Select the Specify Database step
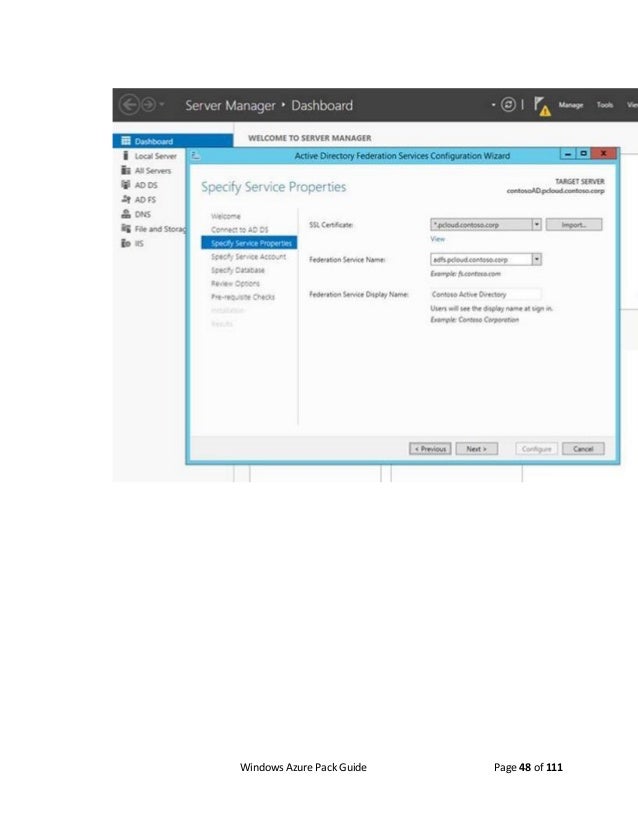The width and height of the screenshot is (638, 826). pos(238,270)
